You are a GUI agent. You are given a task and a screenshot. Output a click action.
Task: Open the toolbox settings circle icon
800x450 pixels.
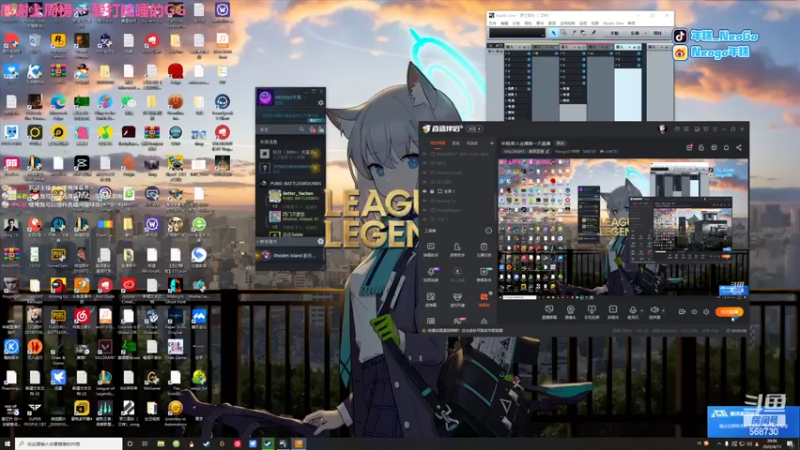[488, 231]
